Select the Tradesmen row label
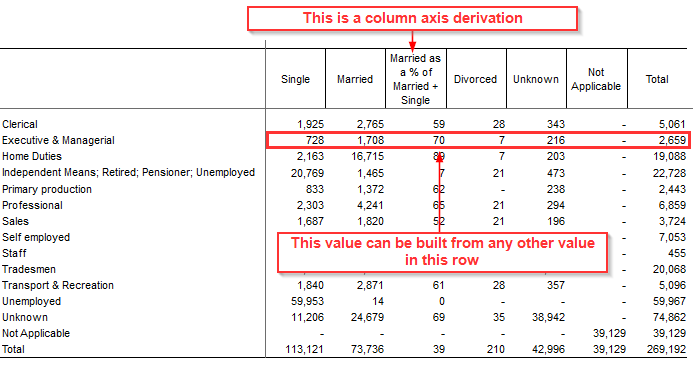This screenshot has width=693, height=380. (29, 270)
